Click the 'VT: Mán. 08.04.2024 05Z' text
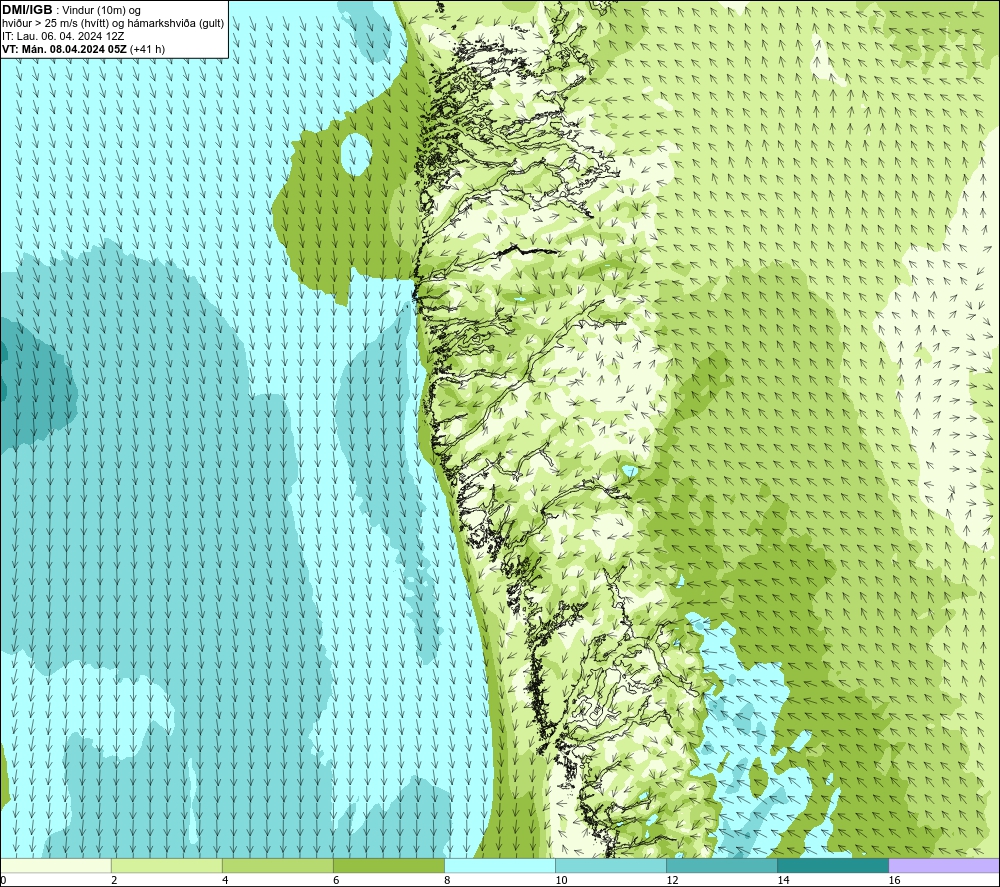 (x=64, y=49)
